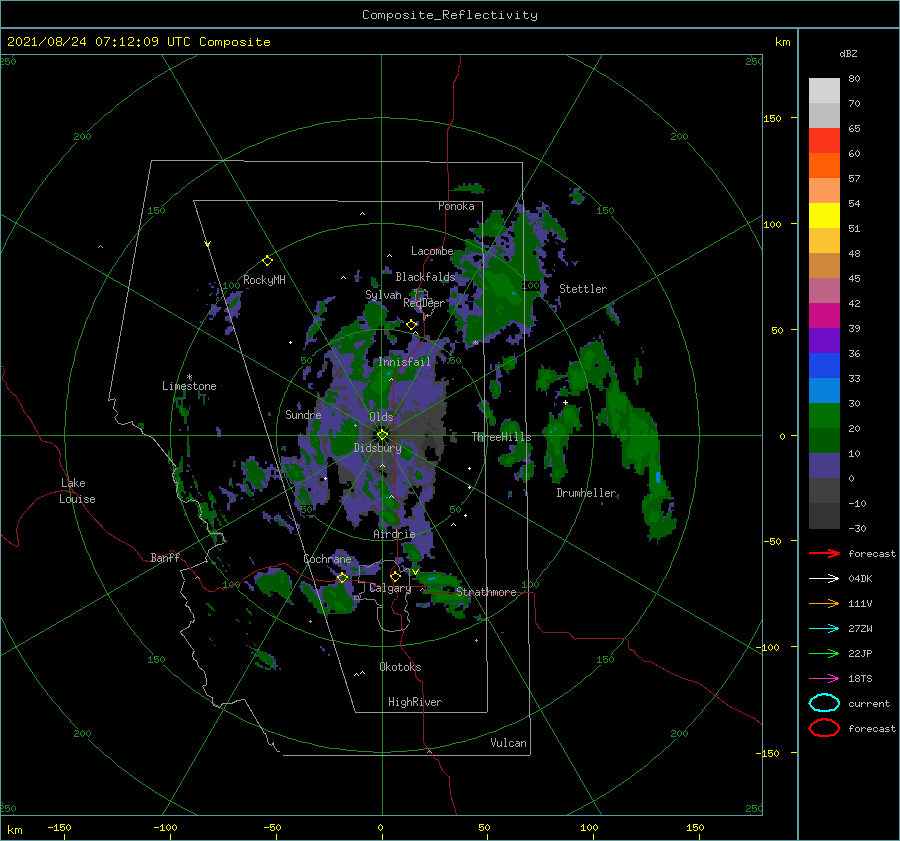Click the Stettler town label
The height and width of the screenshot is (841, 900).
[583, 289]
